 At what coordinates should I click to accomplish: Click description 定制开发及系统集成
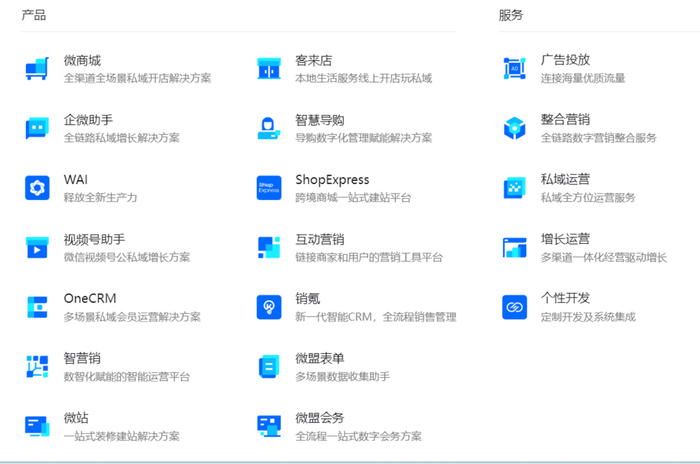588,317
